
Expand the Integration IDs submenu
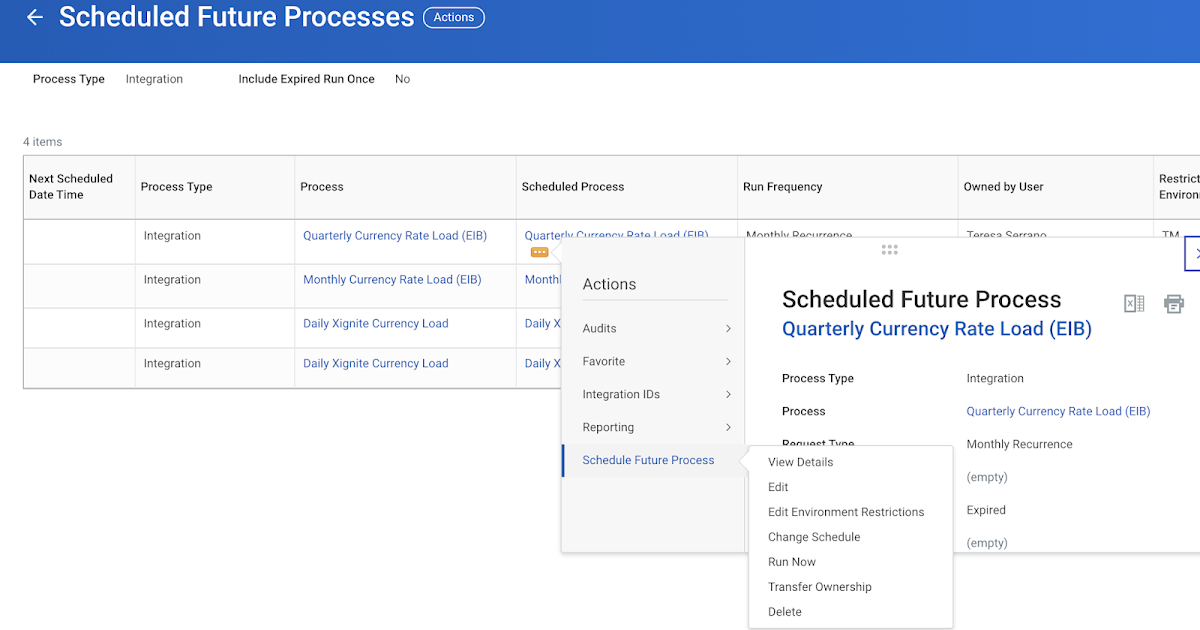(x=623, y=394)
